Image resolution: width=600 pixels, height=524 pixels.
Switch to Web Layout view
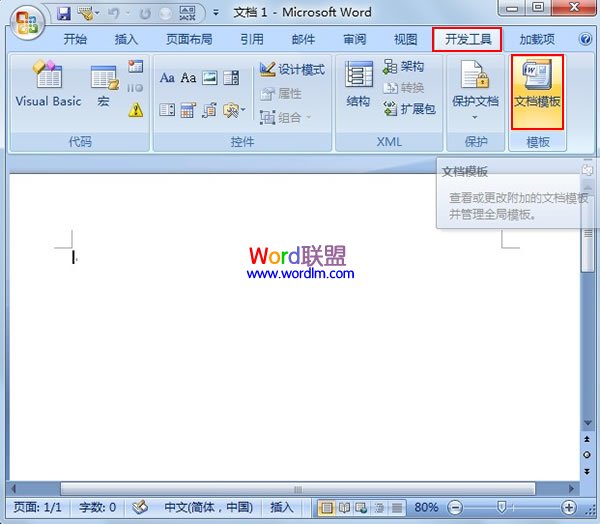361,508
